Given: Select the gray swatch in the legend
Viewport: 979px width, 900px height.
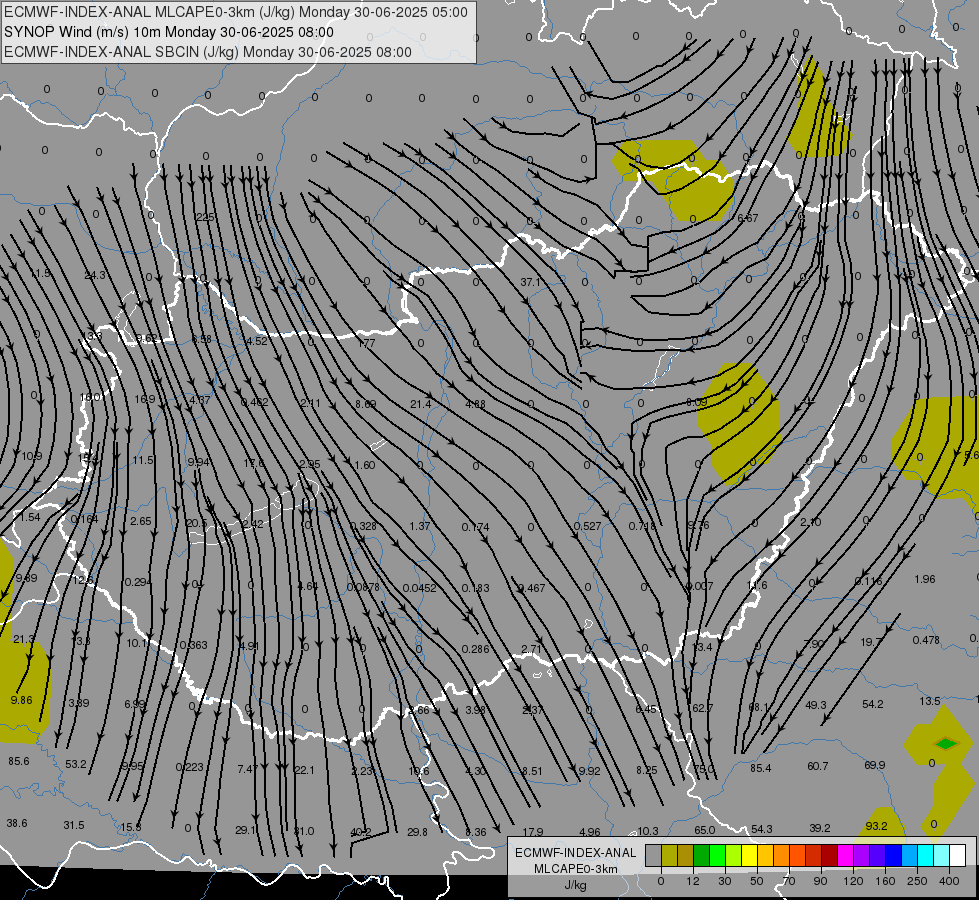Looking at the screenshot, I should [653, 856].
